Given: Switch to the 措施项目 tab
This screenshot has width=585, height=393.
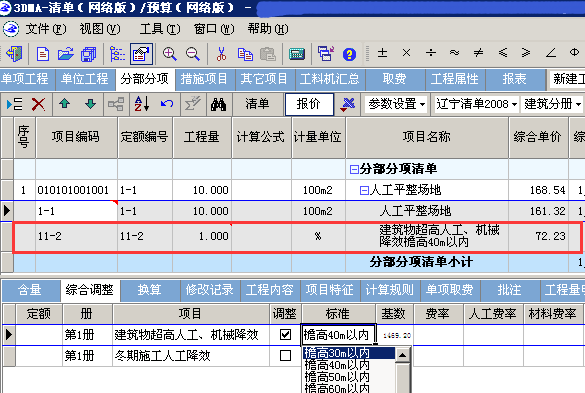Looking at the screenshot, I should tap(204, 79).
